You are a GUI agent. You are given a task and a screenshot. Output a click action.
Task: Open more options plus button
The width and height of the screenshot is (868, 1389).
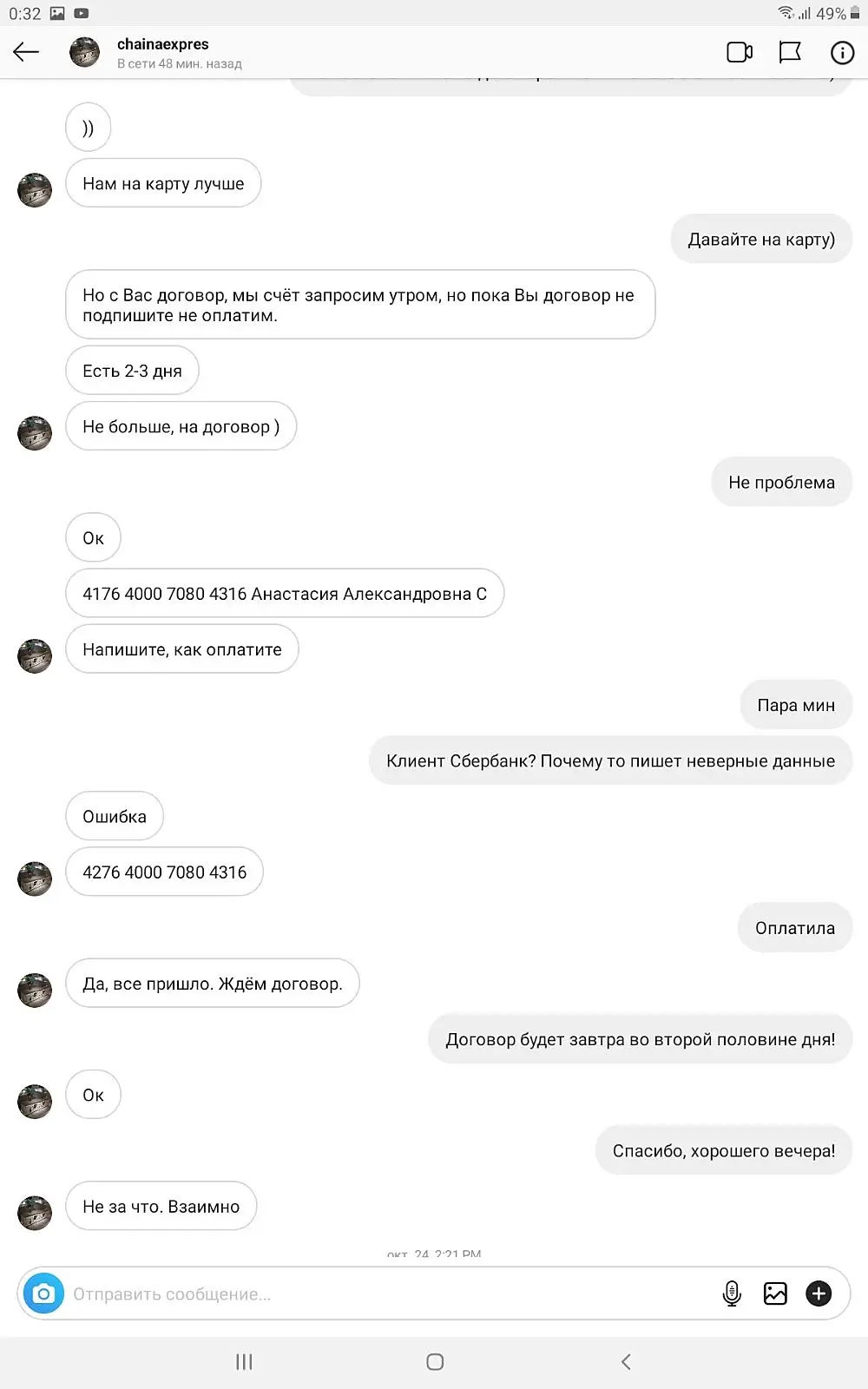[x=819, y=1294]
